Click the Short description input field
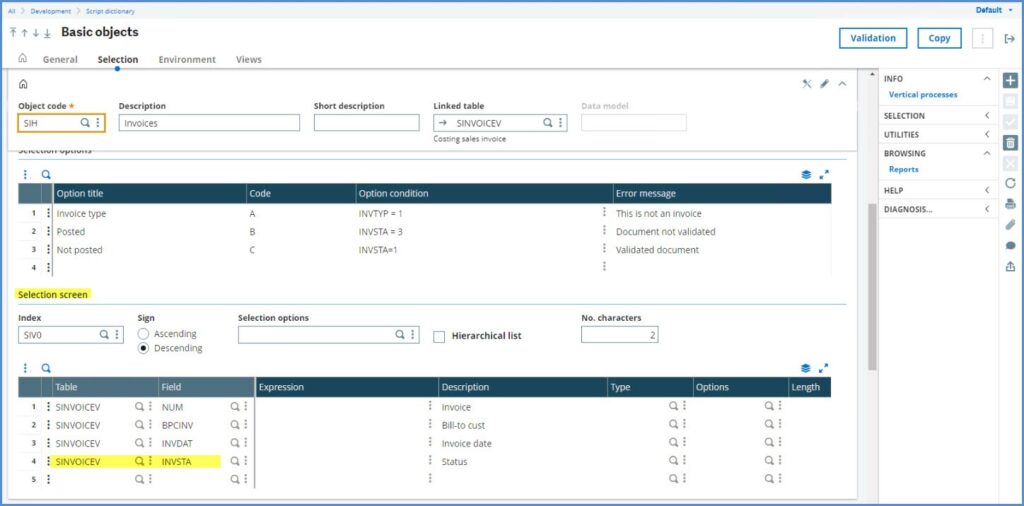 click(x=366, y=123)
